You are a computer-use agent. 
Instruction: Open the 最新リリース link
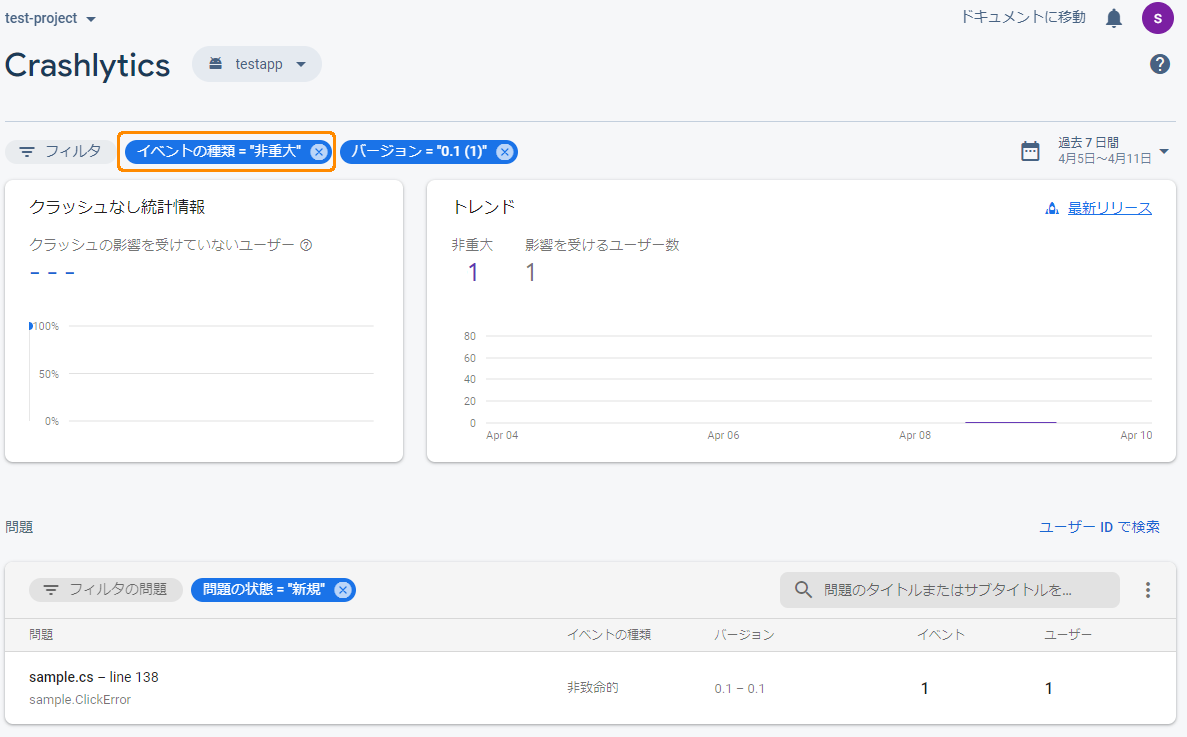coord(1108,207)
